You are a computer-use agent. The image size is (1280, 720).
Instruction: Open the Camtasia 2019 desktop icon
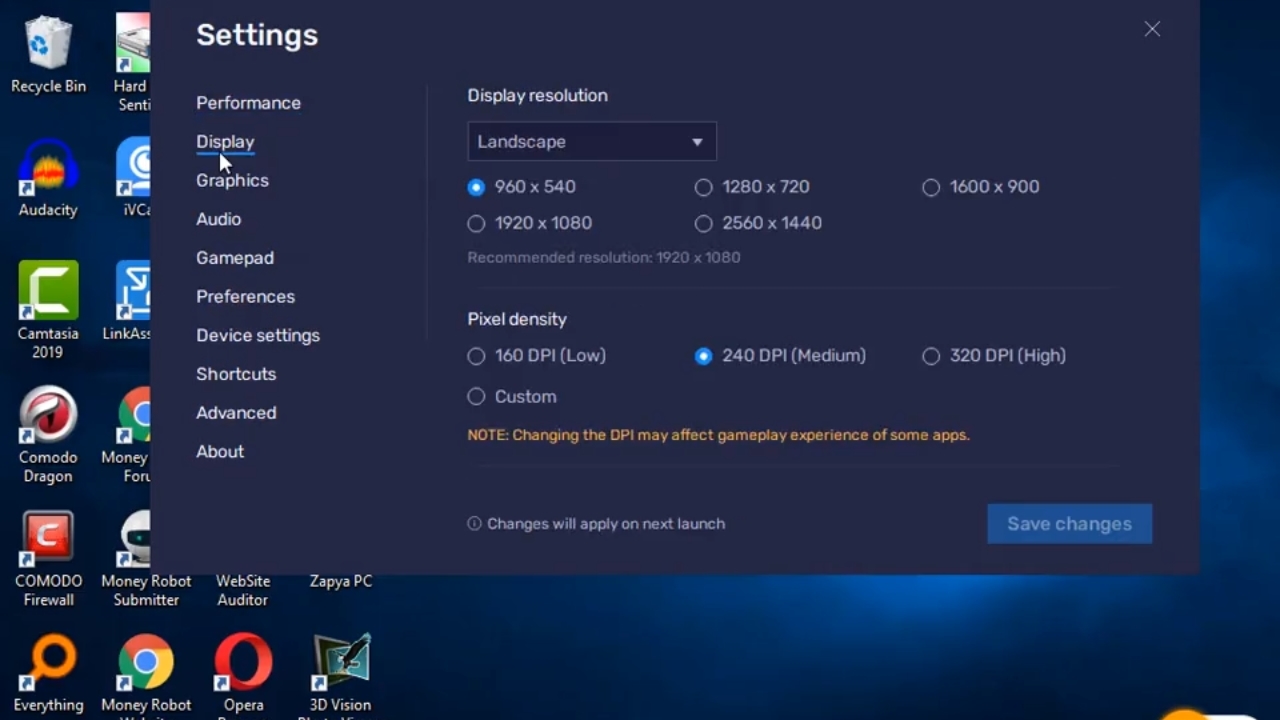48,292
